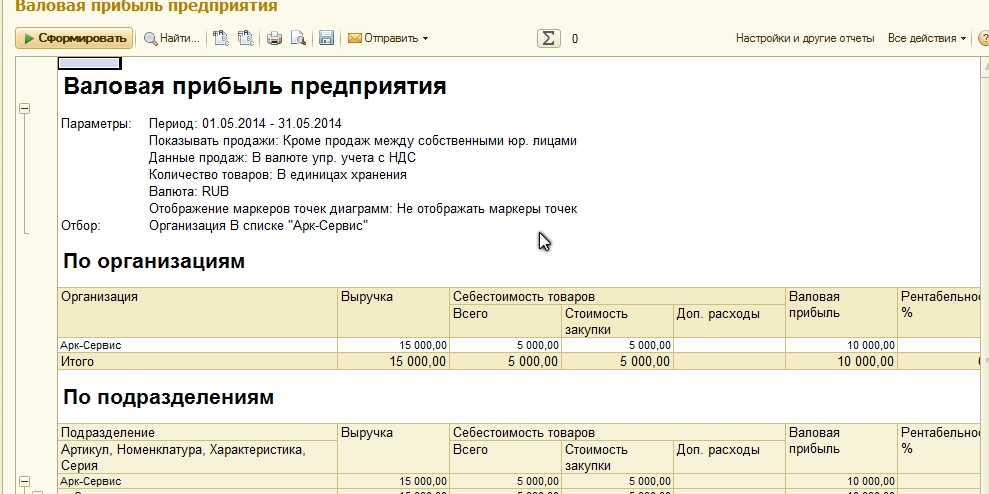Select the Арк-Сервис organization cell
This screenshot has height=494, width=989.
pos(197,345)
